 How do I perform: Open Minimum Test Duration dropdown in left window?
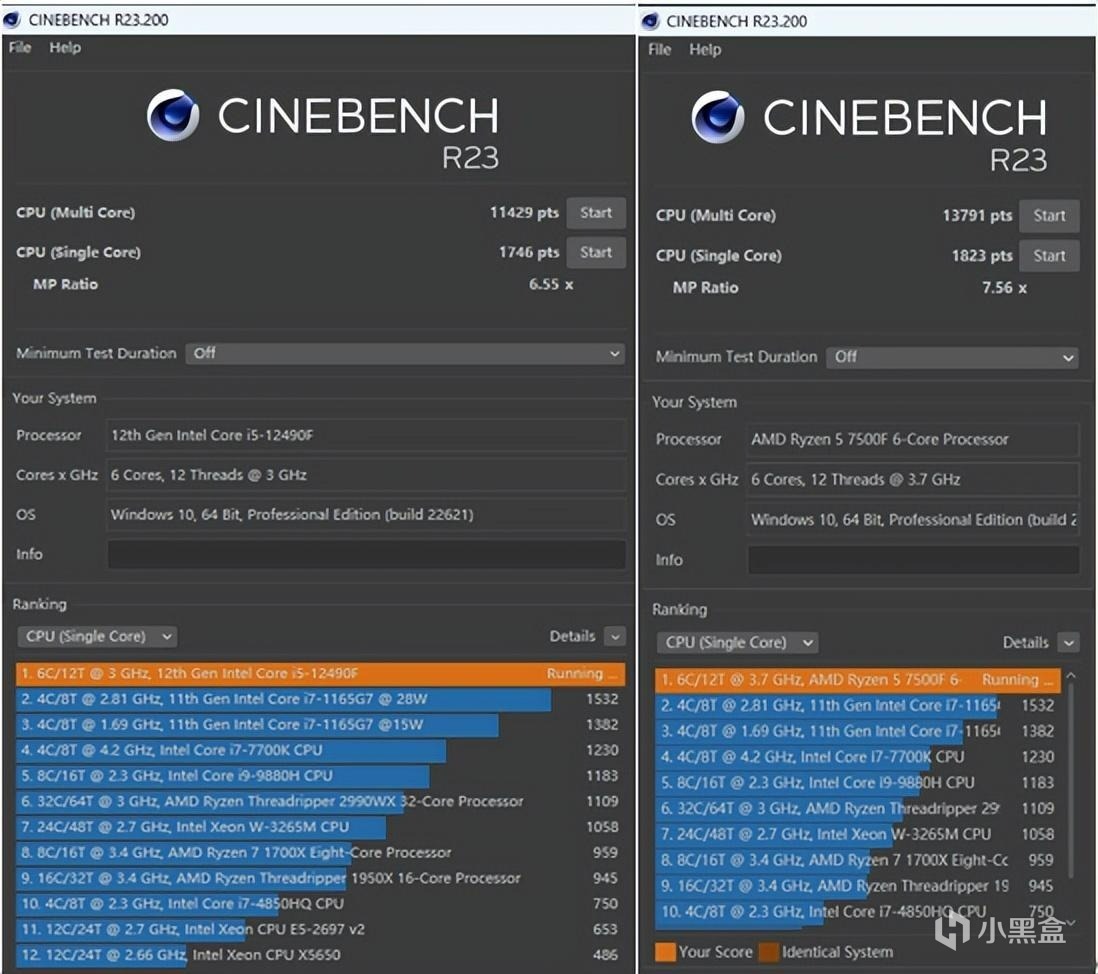[405, 353]
